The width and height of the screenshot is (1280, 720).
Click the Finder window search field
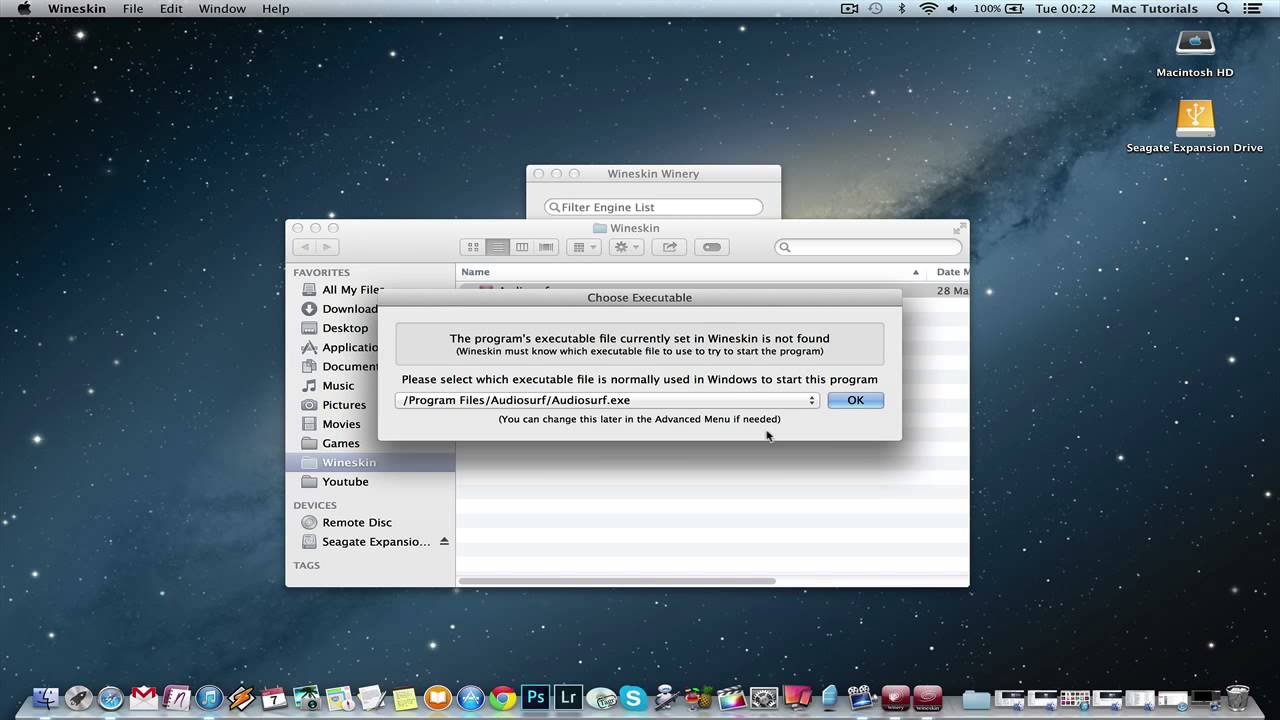868,247
